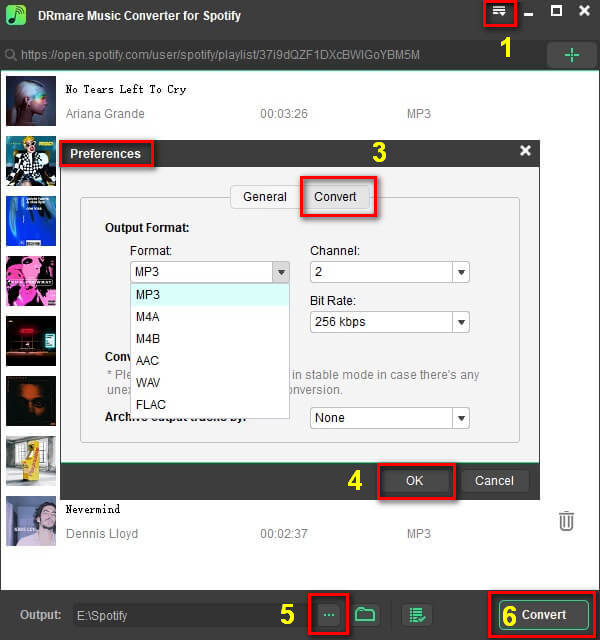
Task: Click the Nevermind album cover
Action: pyautogui.click(x=31, y=521)
